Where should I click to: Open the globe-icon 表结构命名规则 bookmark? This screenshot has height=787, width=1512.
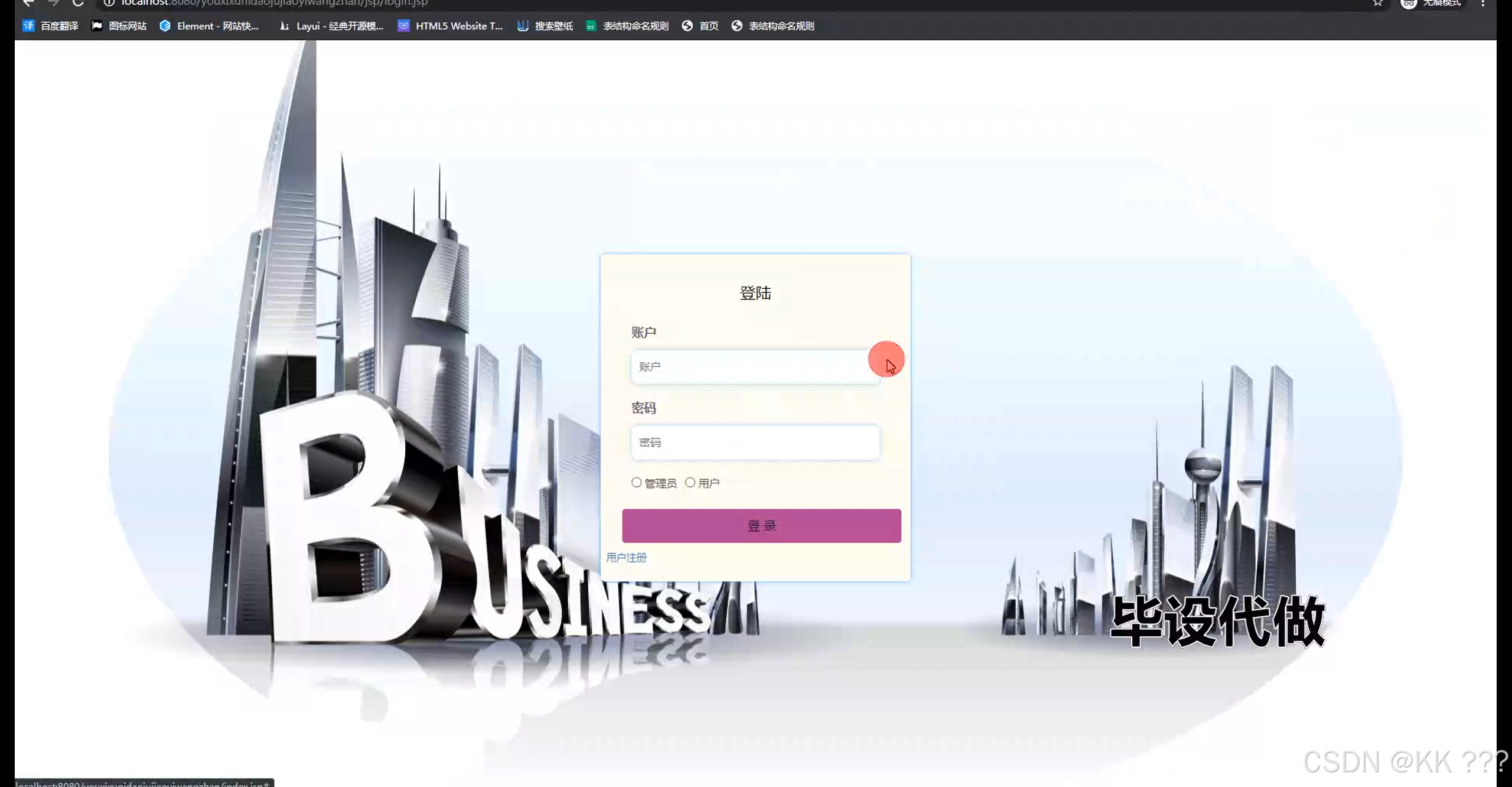773,26
